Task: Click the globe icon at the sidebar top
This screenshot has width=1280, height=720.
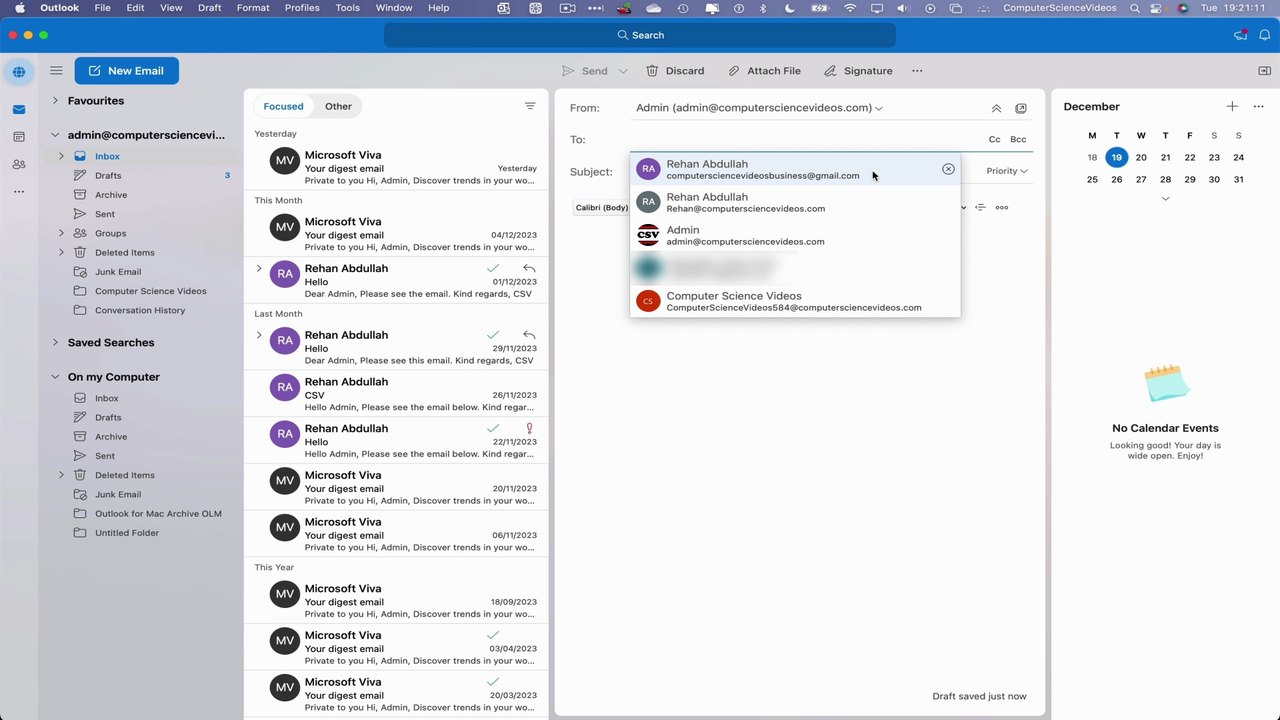Action: click(19, 72)
